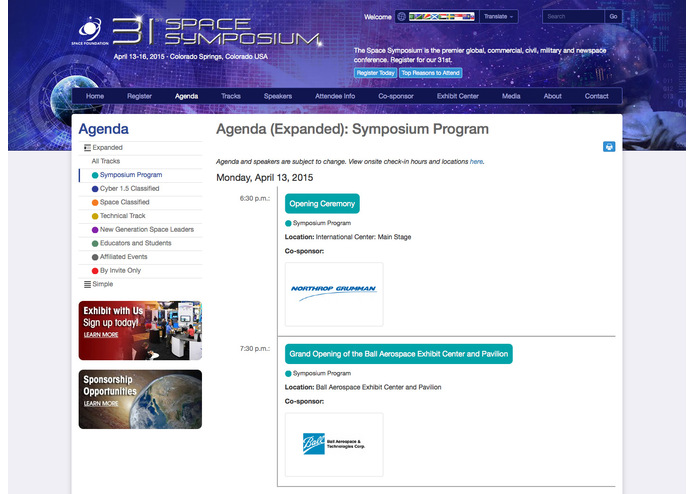Click the 'Monday, April 13, 2015' heading
The width and height of the screenshot is (695, 494).
click(x=265, y=178)
